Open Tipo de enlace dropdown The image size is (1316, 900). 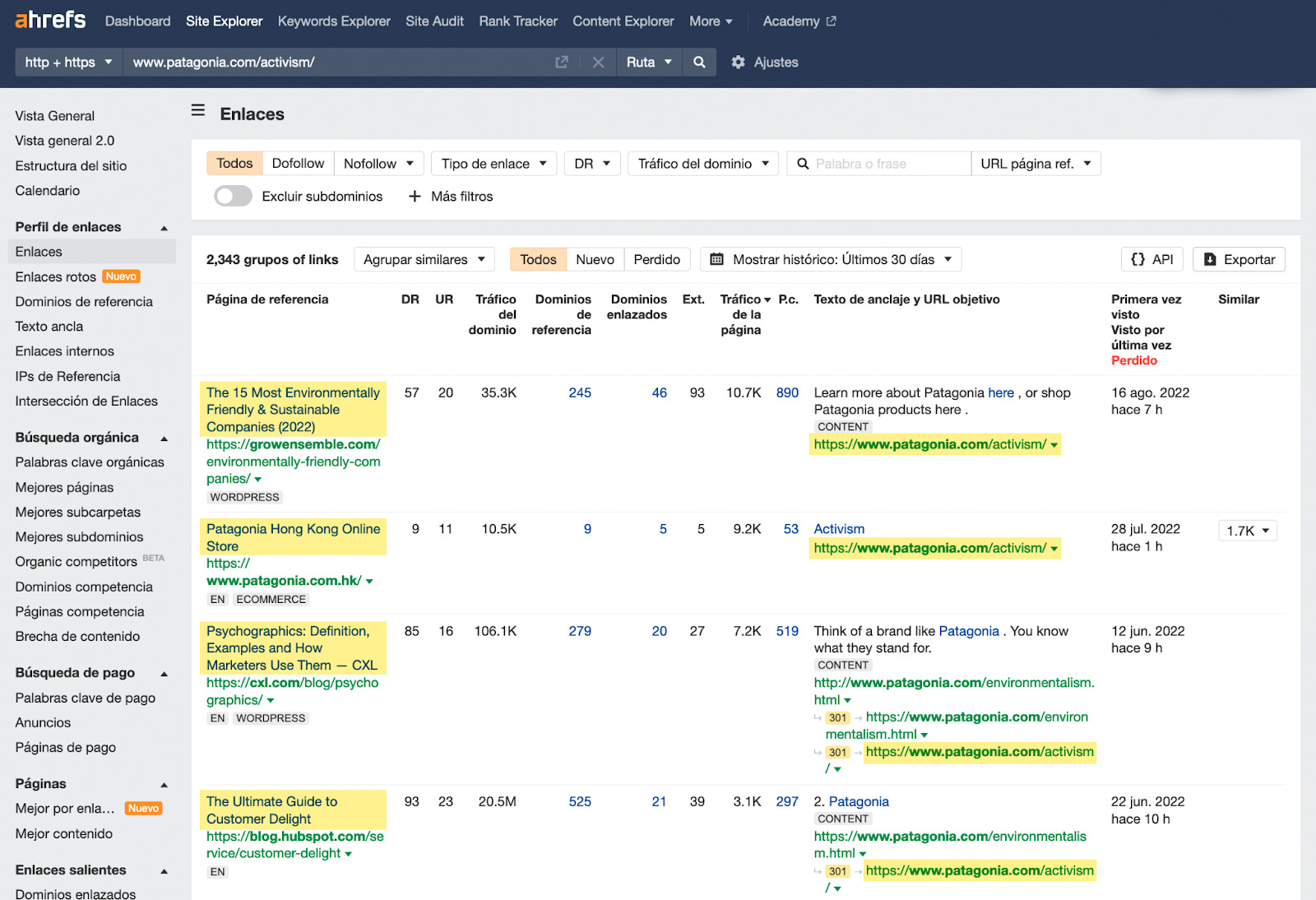coord(493,164)
